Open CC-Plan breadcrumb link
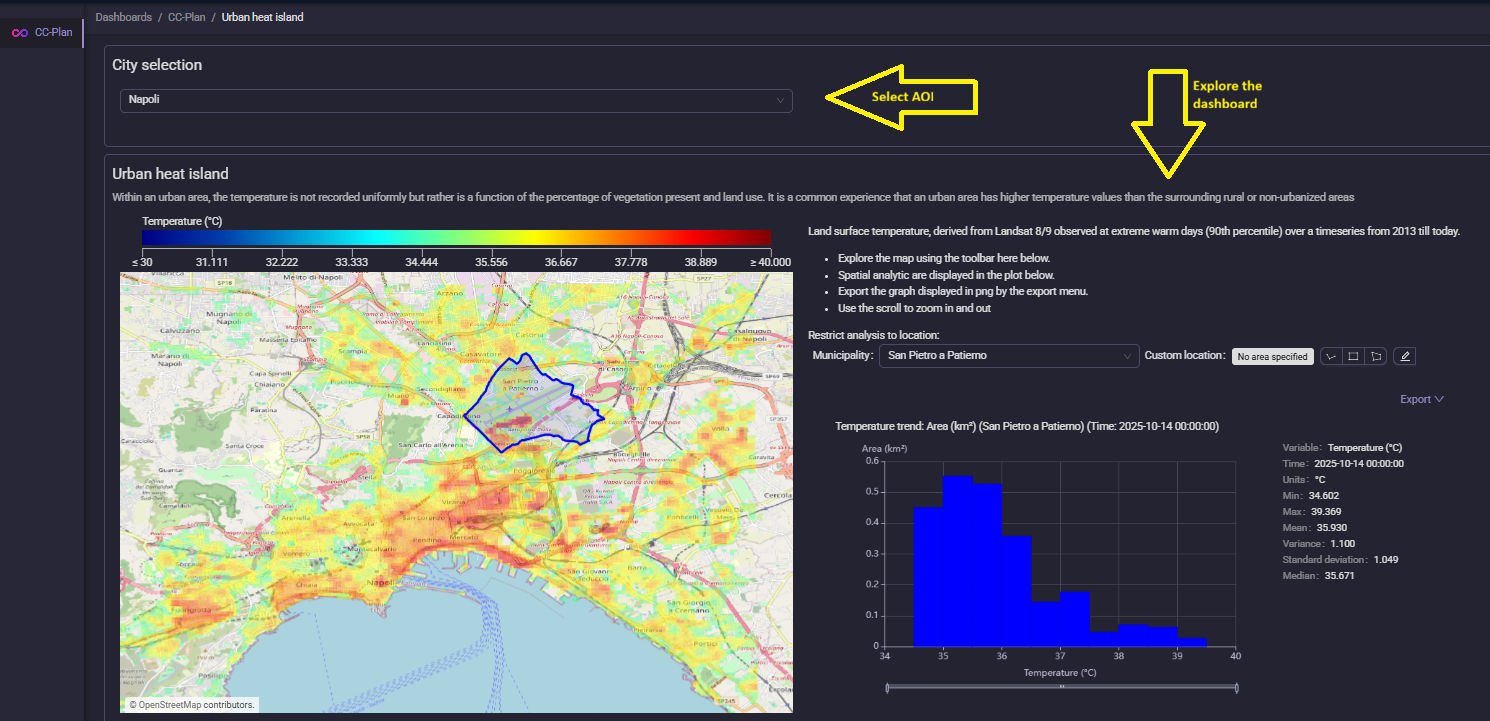This screenshot has width=1490, height=721. click(x=185, y=17)
